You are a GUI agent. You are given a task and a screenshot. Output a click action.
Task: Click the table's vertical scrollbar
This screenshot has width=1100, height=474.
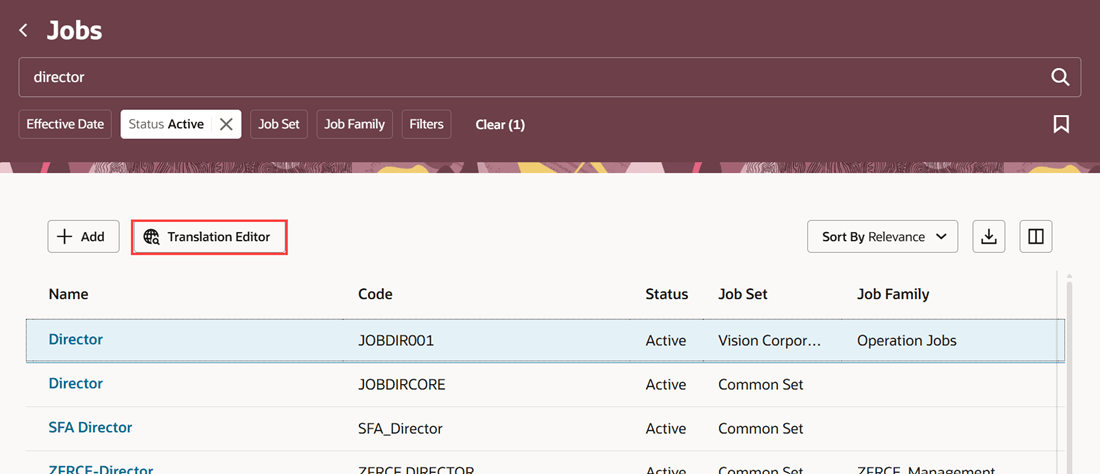(x=1068, y=375)
